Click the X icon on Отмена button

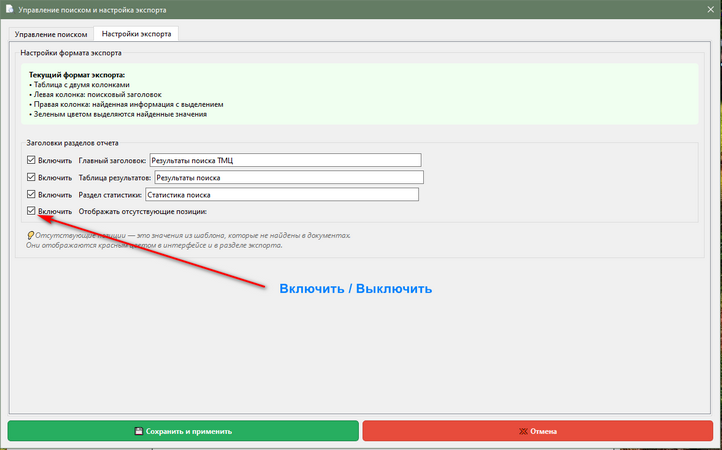(x=523, y=432)
